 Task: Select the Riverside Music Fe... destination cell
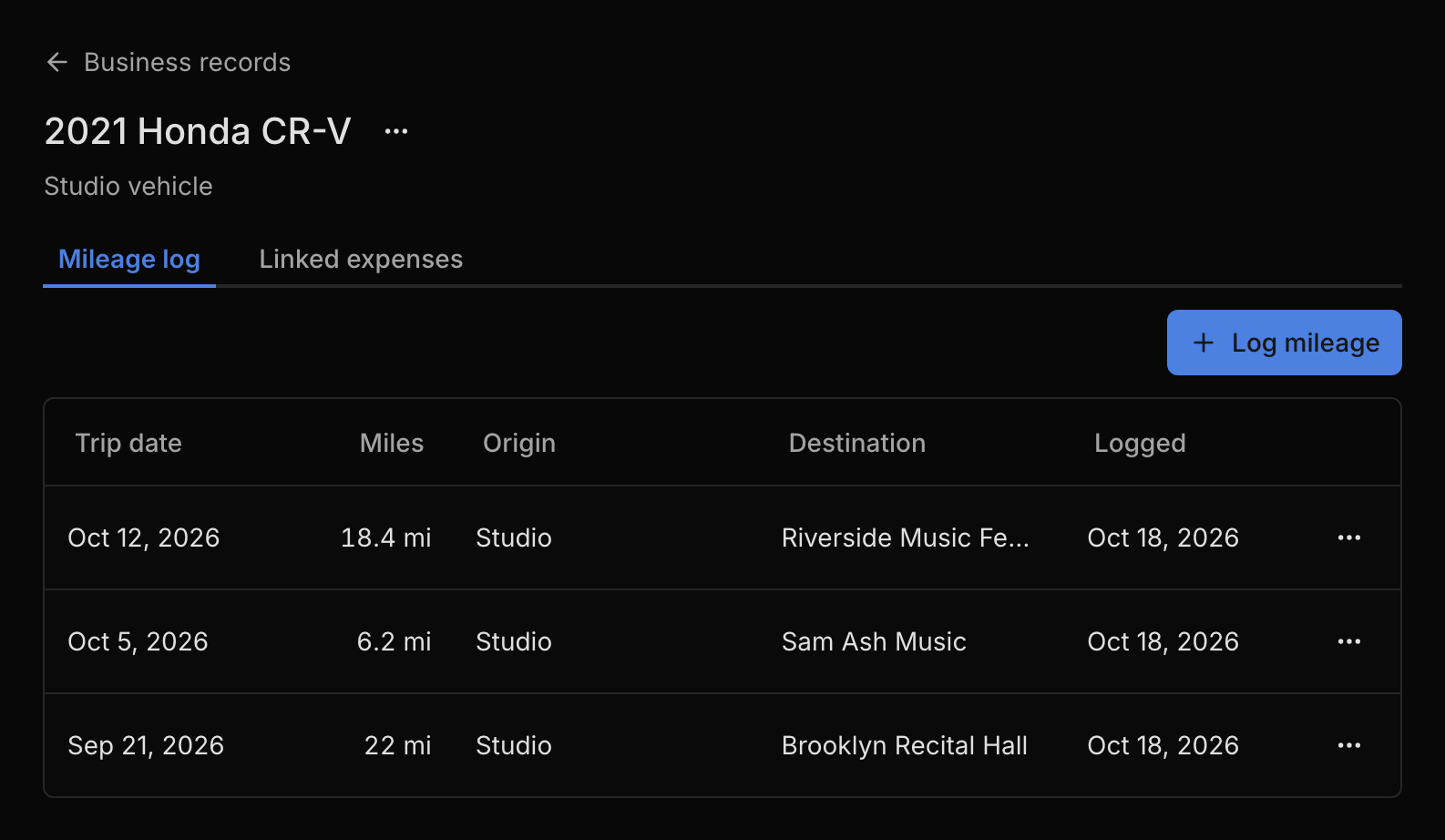click(906, 538)
